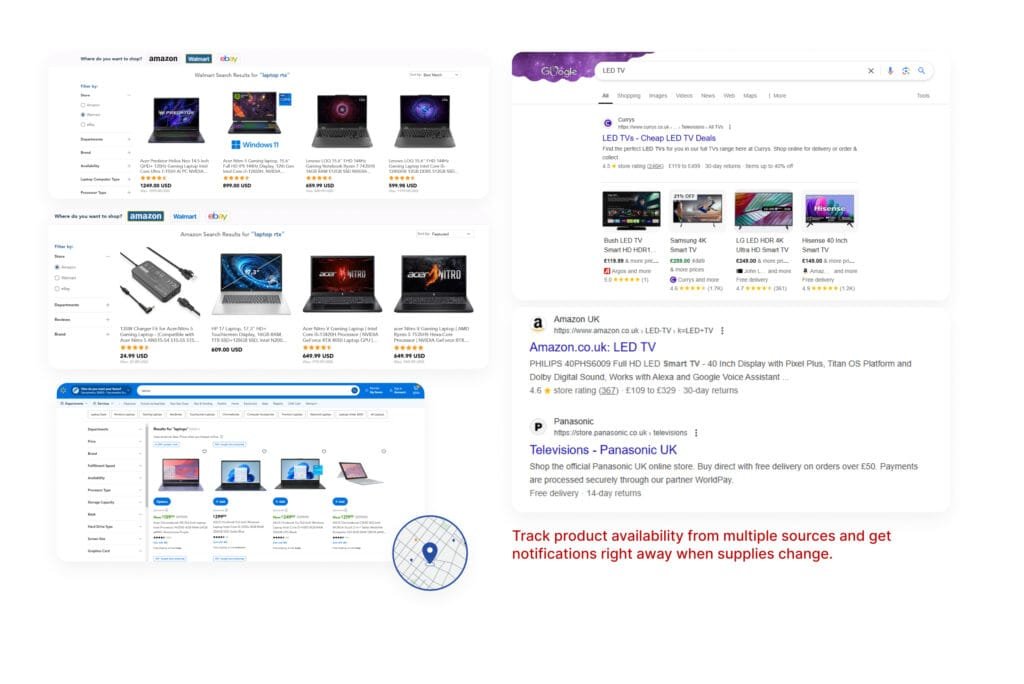This screenshot has height=684, width=1024.
Task: Switch to the Videos tab on Google
Action: 684,96
